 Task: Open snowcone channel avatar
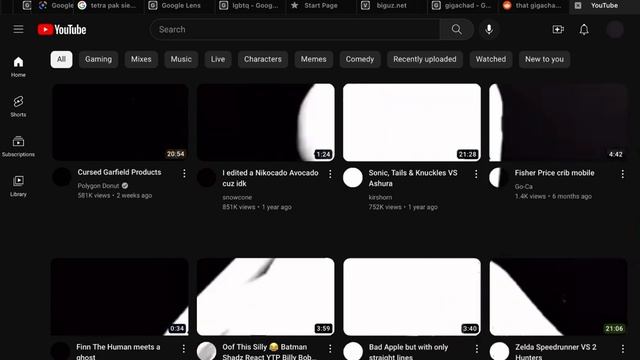pos(207,178)
